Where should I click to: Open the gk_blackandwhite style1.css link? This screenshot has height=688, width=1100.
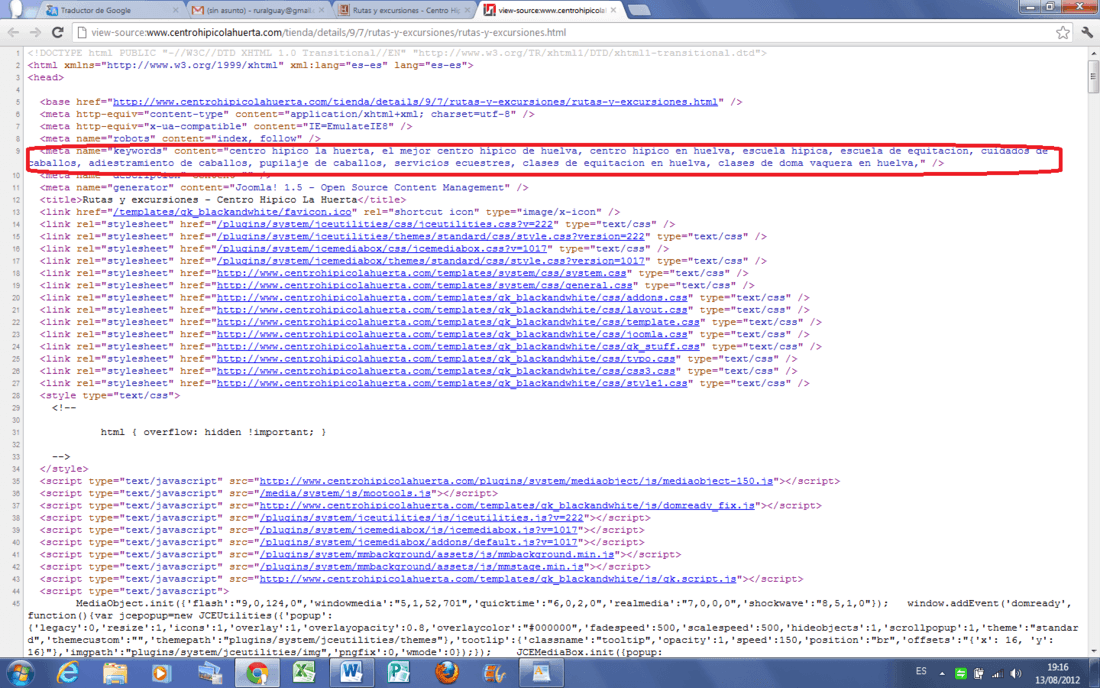point(452,384)
